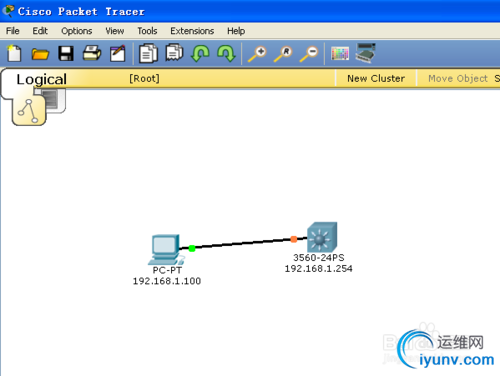The height and width of the screenshot is (376, 500).
Task: Open the Tools menu
Action: coord(147,31)
